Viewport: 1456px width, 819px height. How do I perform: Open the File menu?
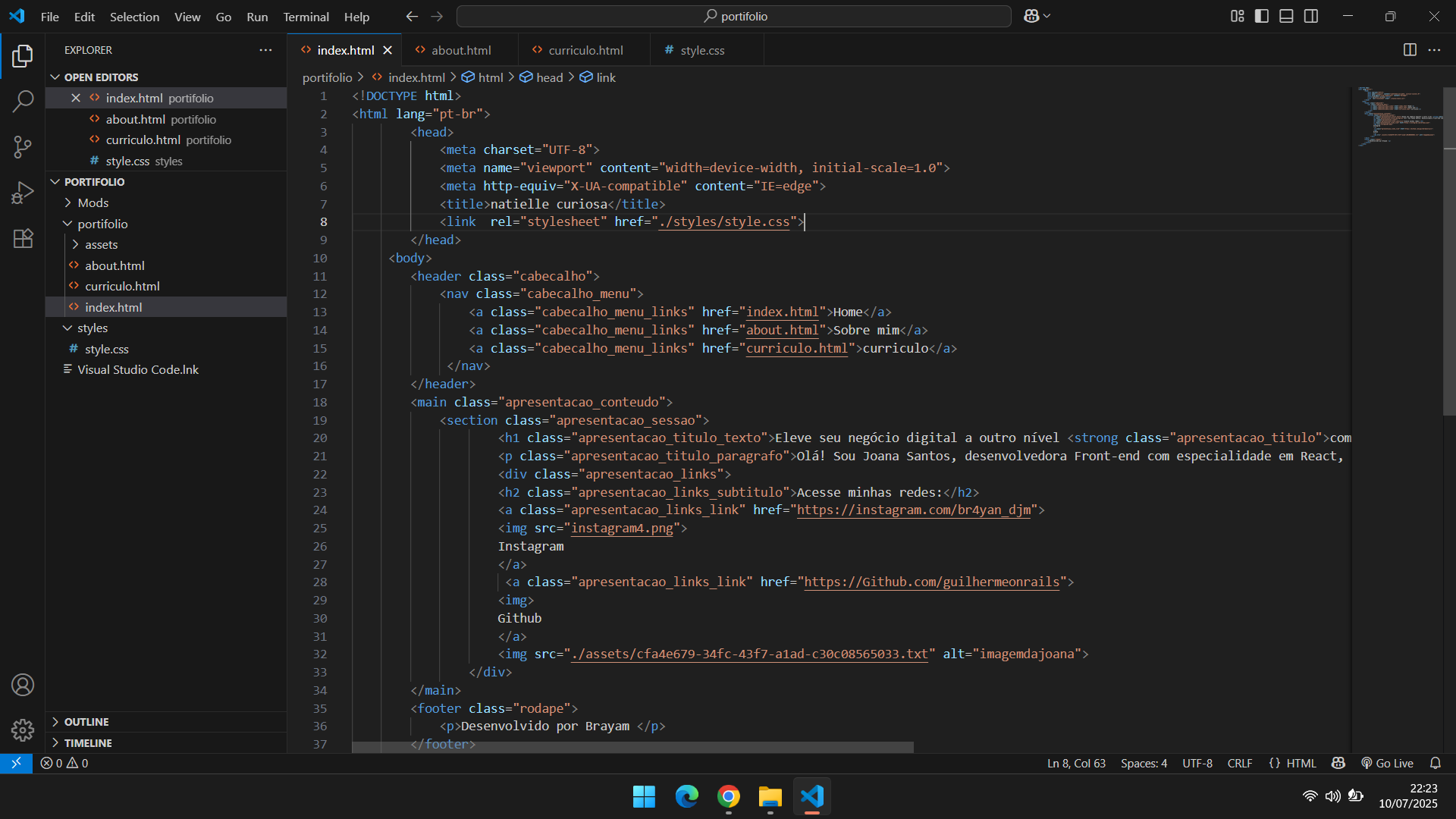click(x=50, y=17)
